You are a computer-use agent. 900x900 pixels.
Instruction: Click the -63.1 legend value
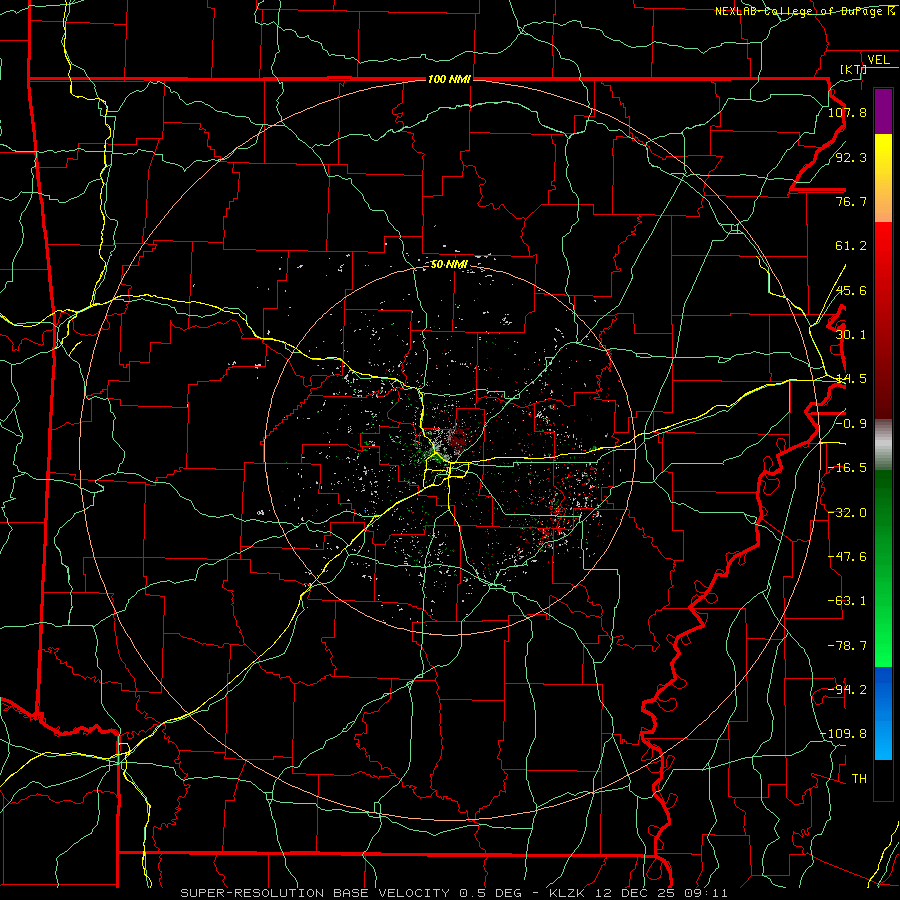pyautogui.click(x=847, y=601)
